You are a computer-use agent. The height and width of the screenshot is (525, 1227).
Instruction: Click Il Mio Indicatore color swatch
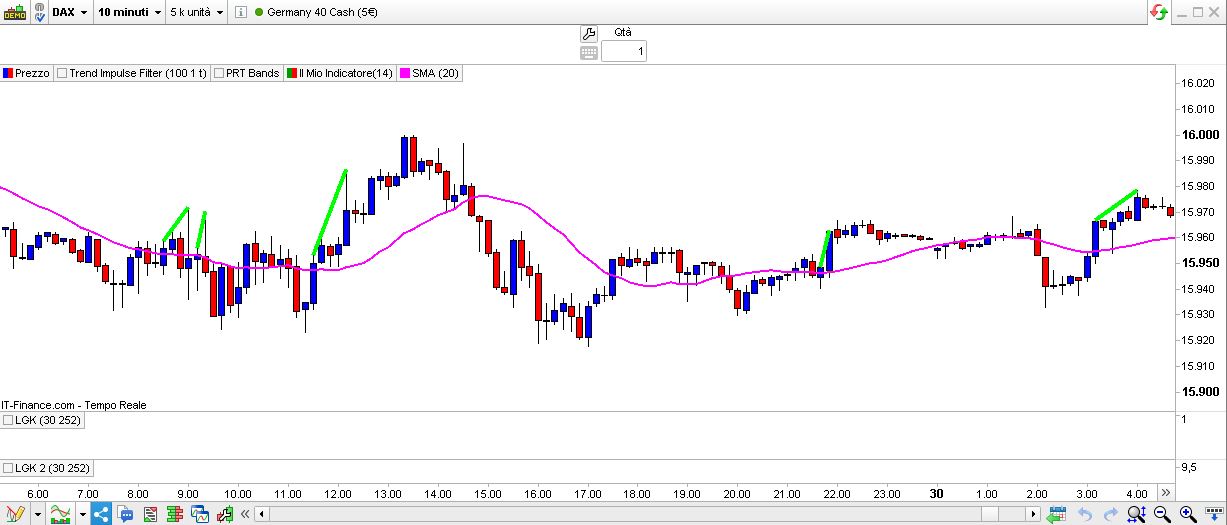(292, 73)
